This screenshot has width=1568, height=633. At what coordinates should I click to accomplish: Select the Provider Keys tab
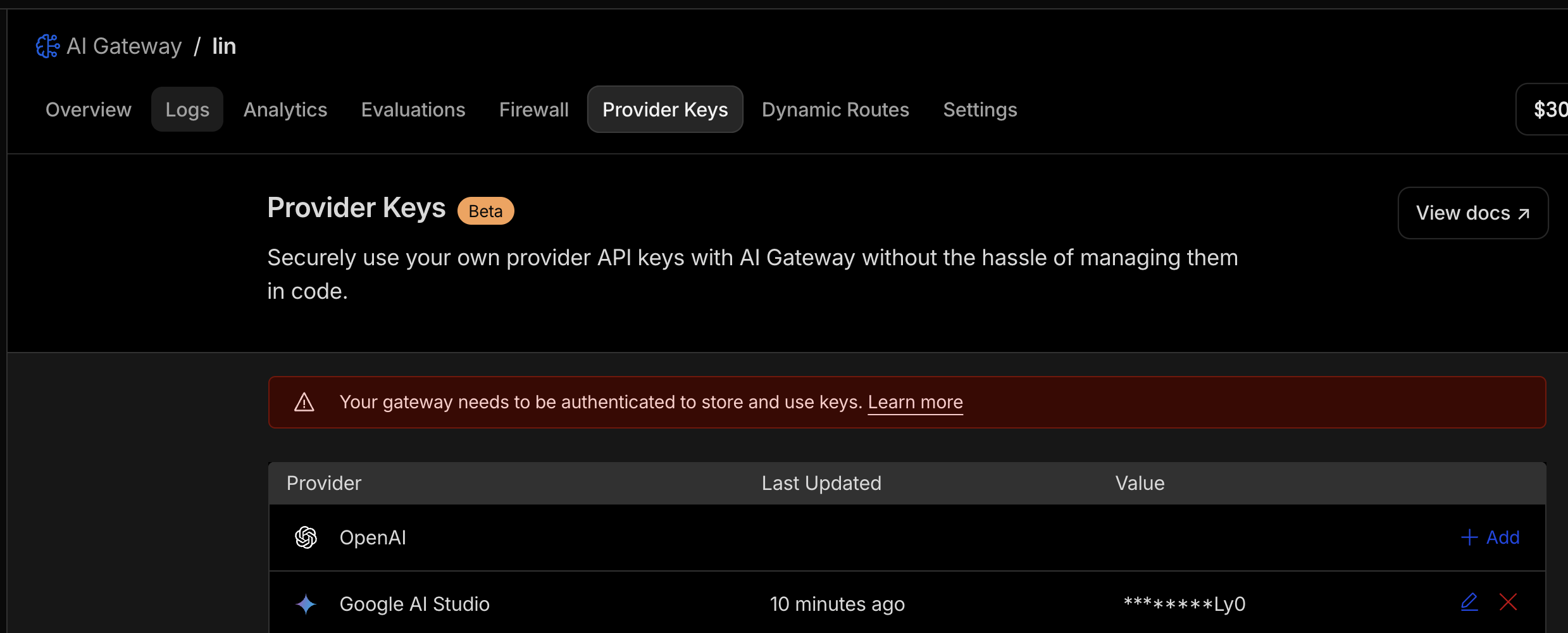tap(665, 110)
